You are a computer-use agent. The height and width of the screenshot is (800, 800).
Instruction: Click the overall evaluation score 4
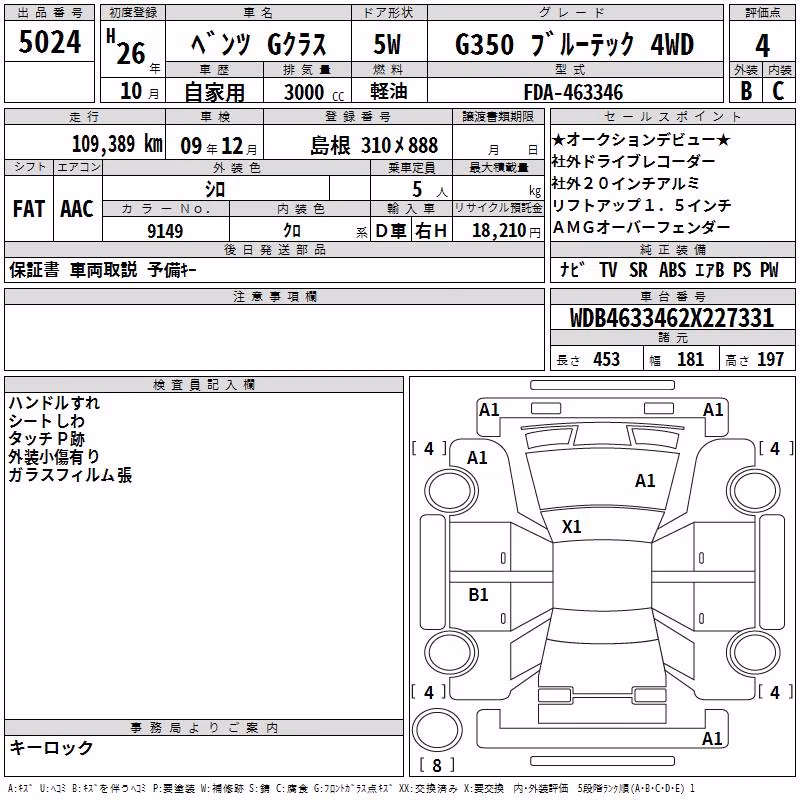762,46
